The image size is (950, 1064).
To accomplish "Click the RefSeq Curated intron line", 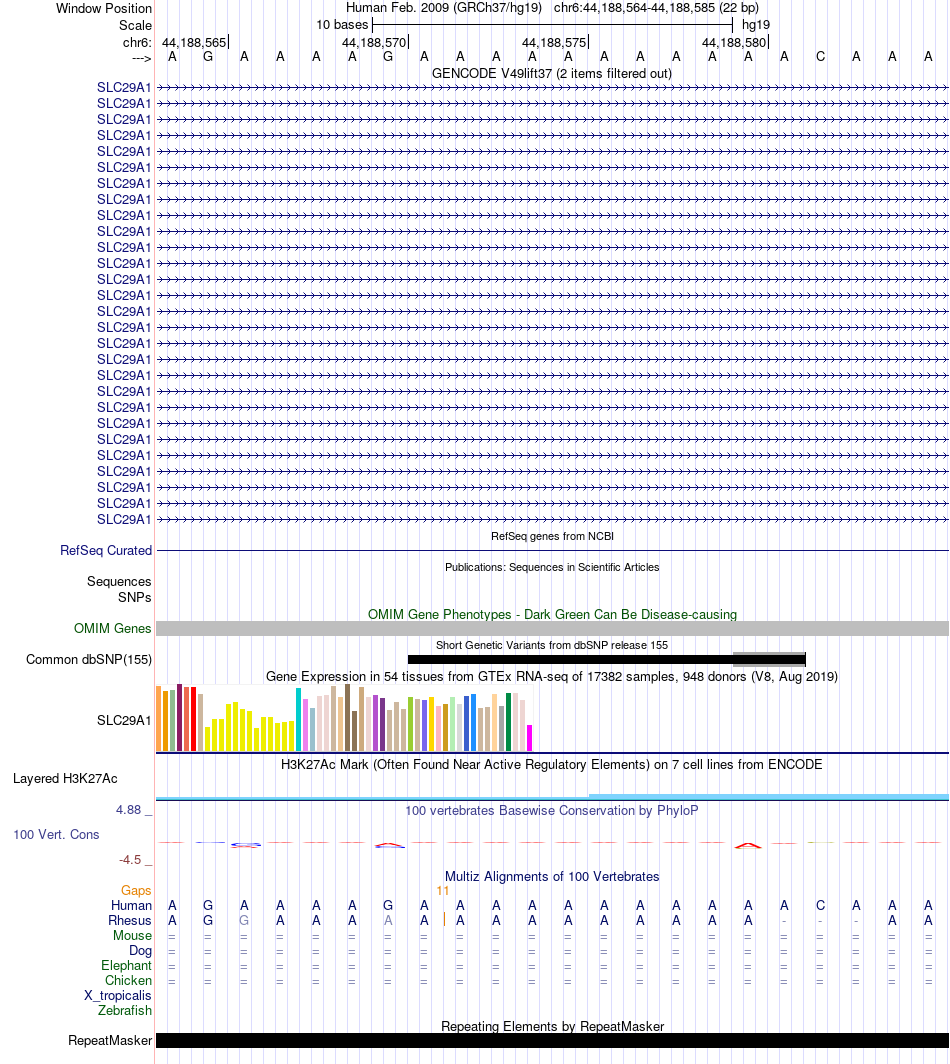I will tap(552, 550).
